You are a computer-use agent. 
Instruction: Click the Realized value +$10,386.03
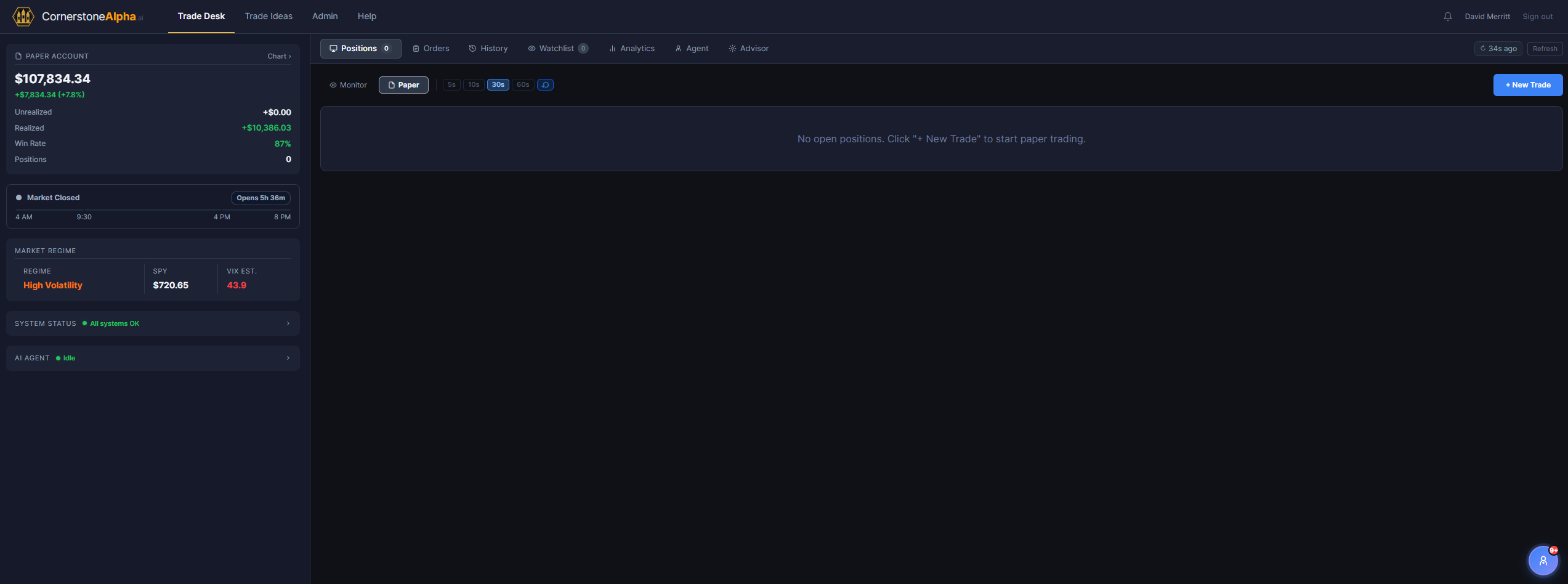coord(266,128)
